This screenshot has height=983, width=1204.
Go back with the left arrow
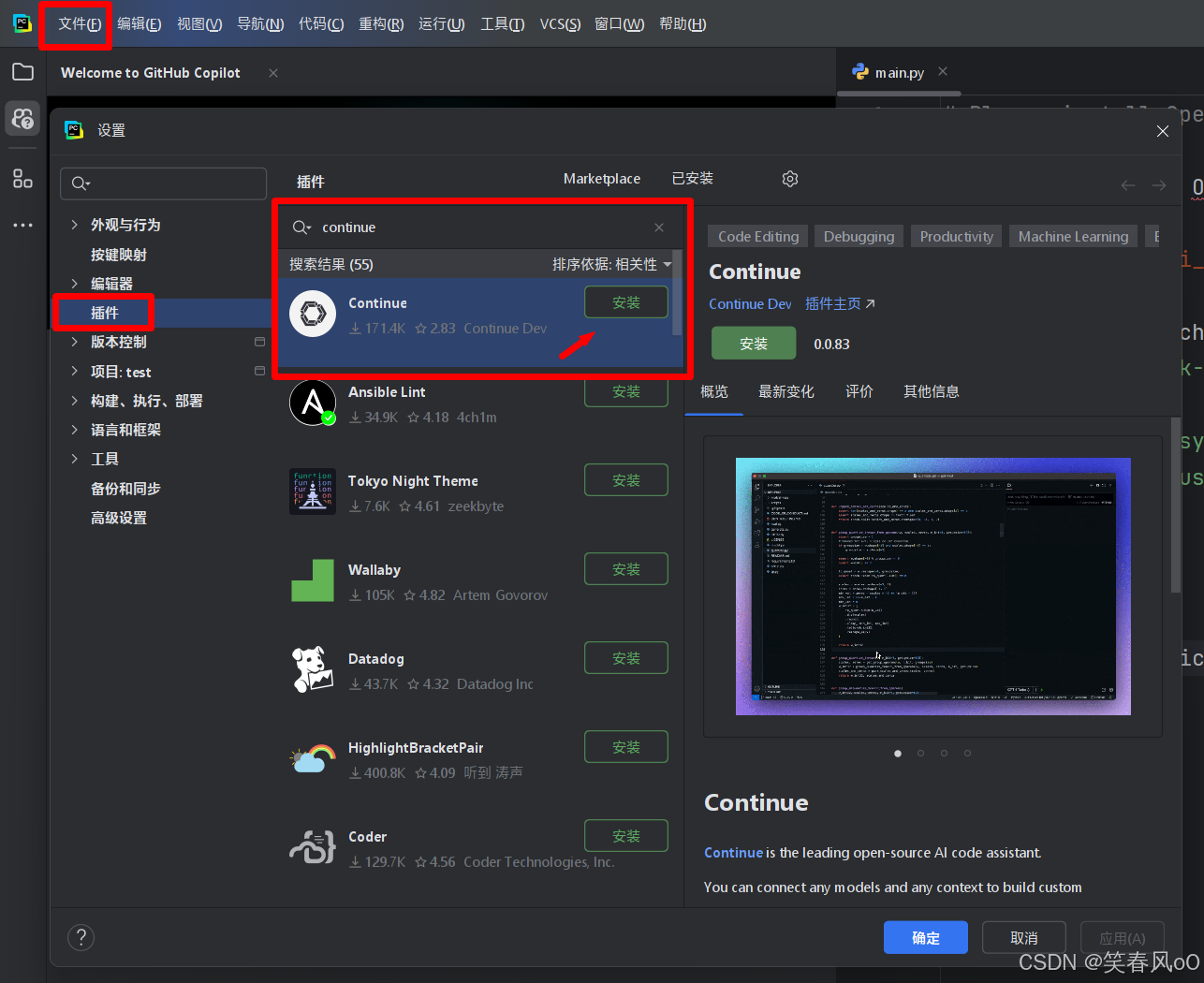[x=1128, y=185]
